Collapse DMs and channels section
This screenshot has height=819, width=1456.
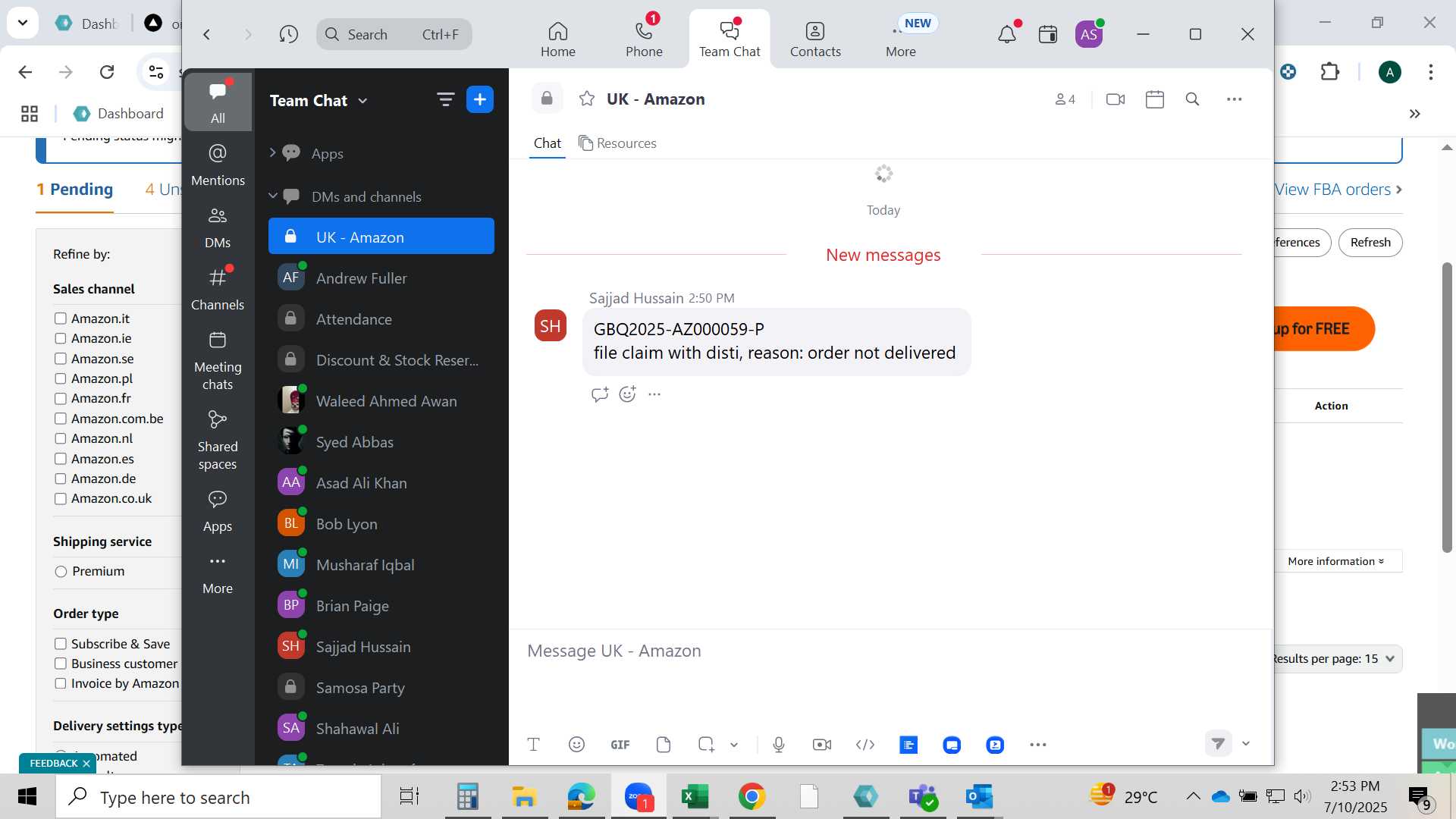coord(273,196)
